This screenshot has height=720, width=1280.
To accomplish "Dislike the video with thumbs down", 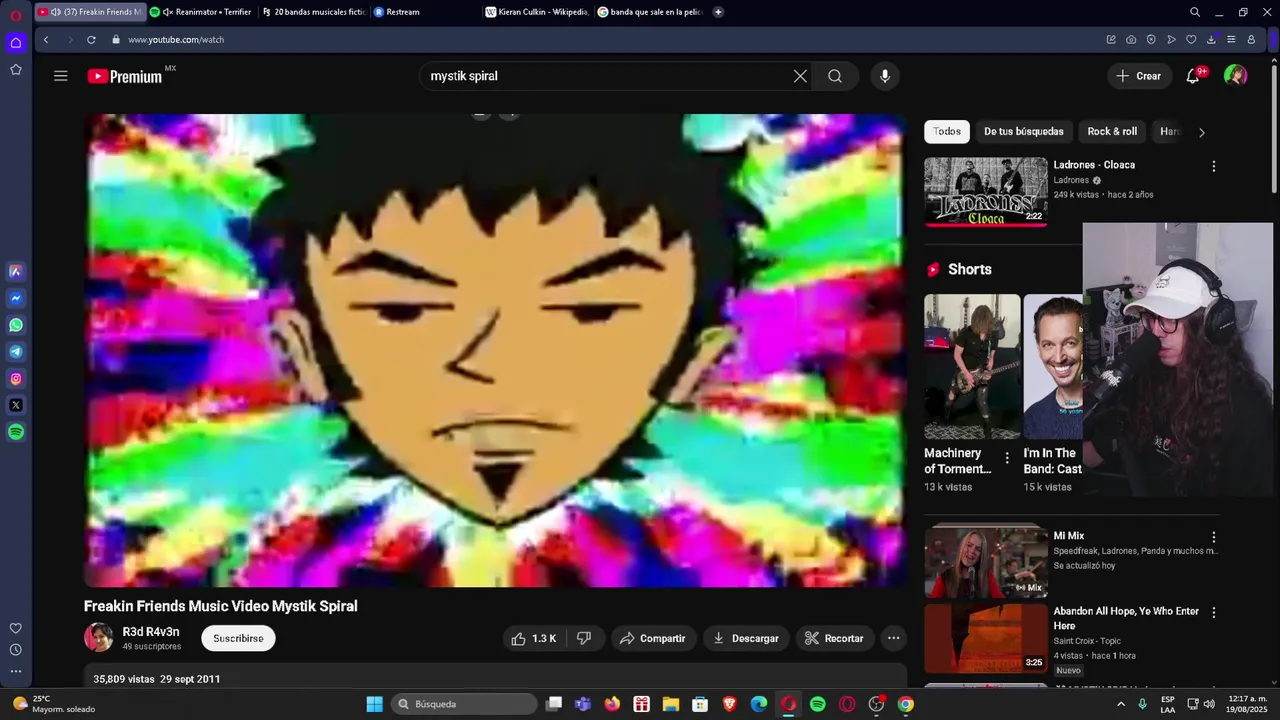I will pyautogui.click(x=584, y=638).
